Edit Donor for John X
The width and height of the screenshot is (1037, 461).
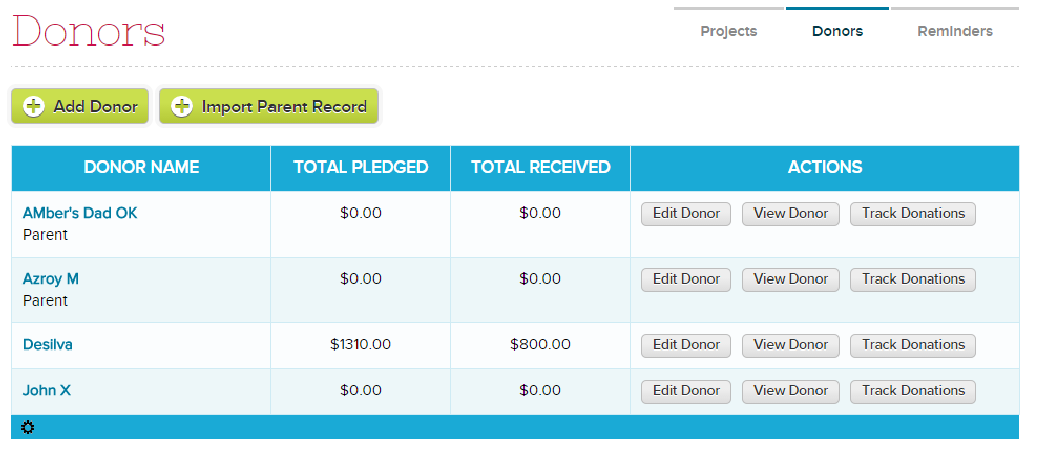pos(686,391)
